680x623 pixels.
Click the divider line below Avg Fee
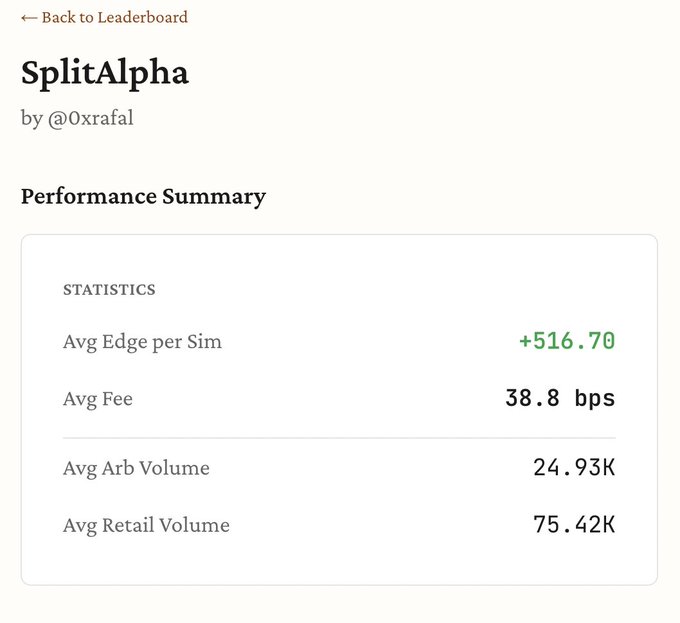pyautogui.click(x=339, y=438)
